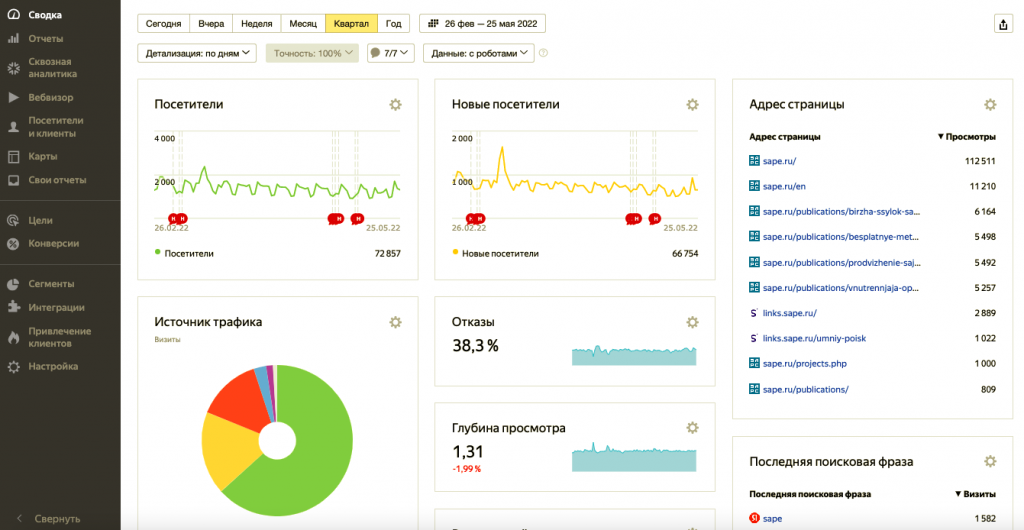Open the Интеграции puzzle icon
1024x530 pixels.
13,307
